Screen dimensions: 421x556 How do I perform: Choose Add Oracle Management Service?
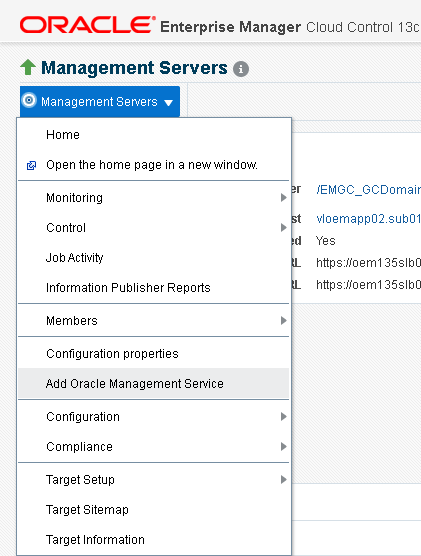154,383
